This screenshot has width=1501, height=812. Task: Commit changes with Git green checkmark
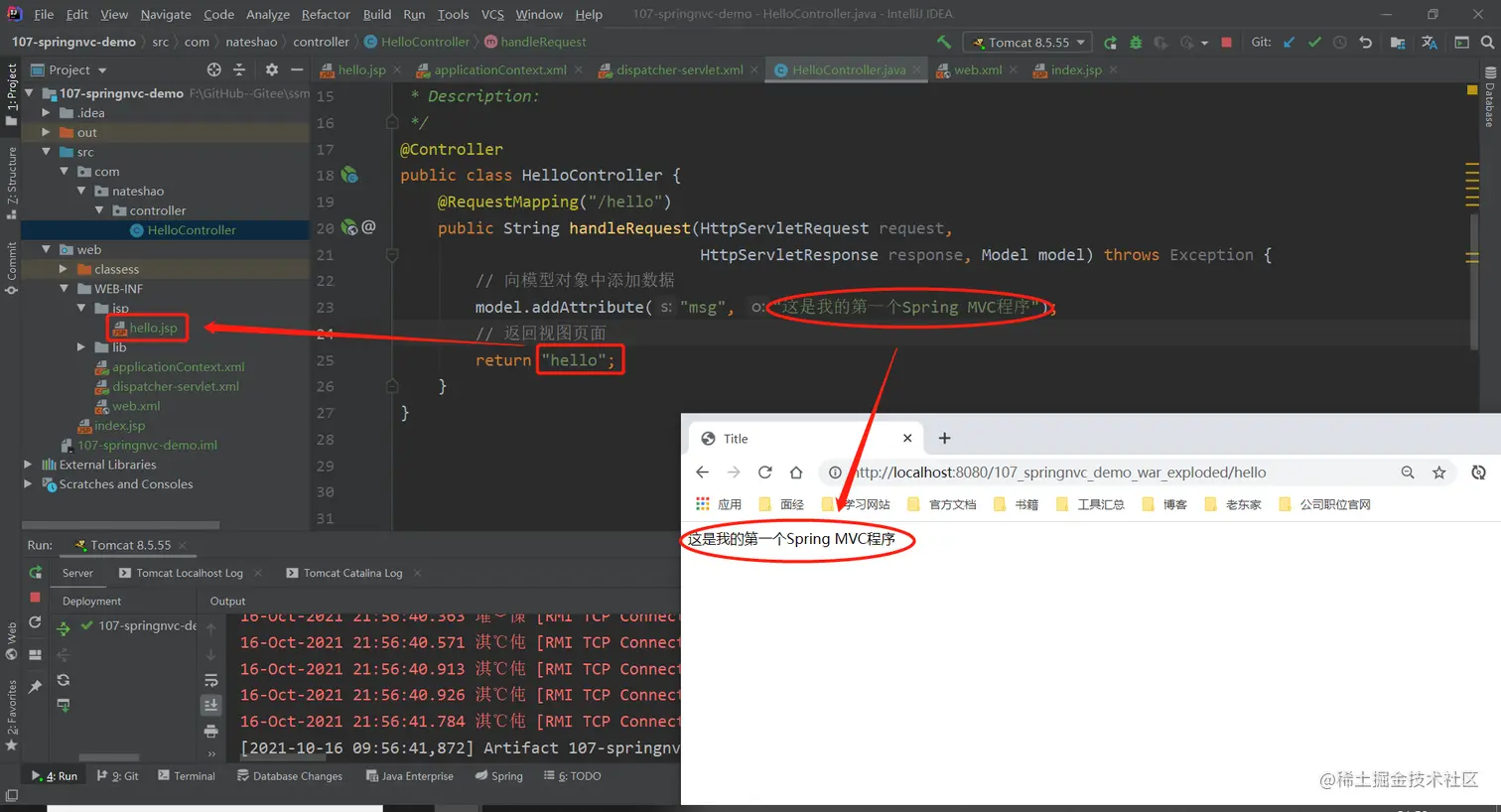tap(1314, 42)
